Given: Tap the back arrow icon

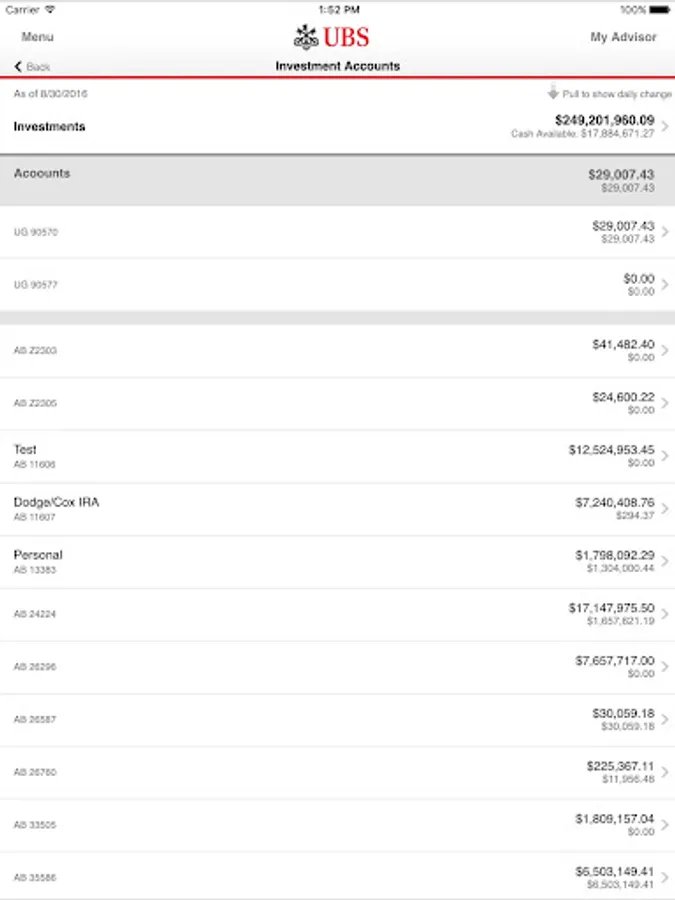Looking at the screenshot, I should tap(18, 67).
